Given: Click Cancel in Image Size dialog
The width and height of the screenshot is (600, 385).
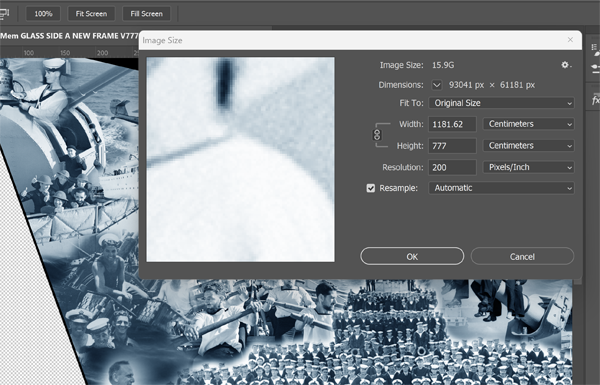Looking at the screenshot, I should [x=522, y=256].
